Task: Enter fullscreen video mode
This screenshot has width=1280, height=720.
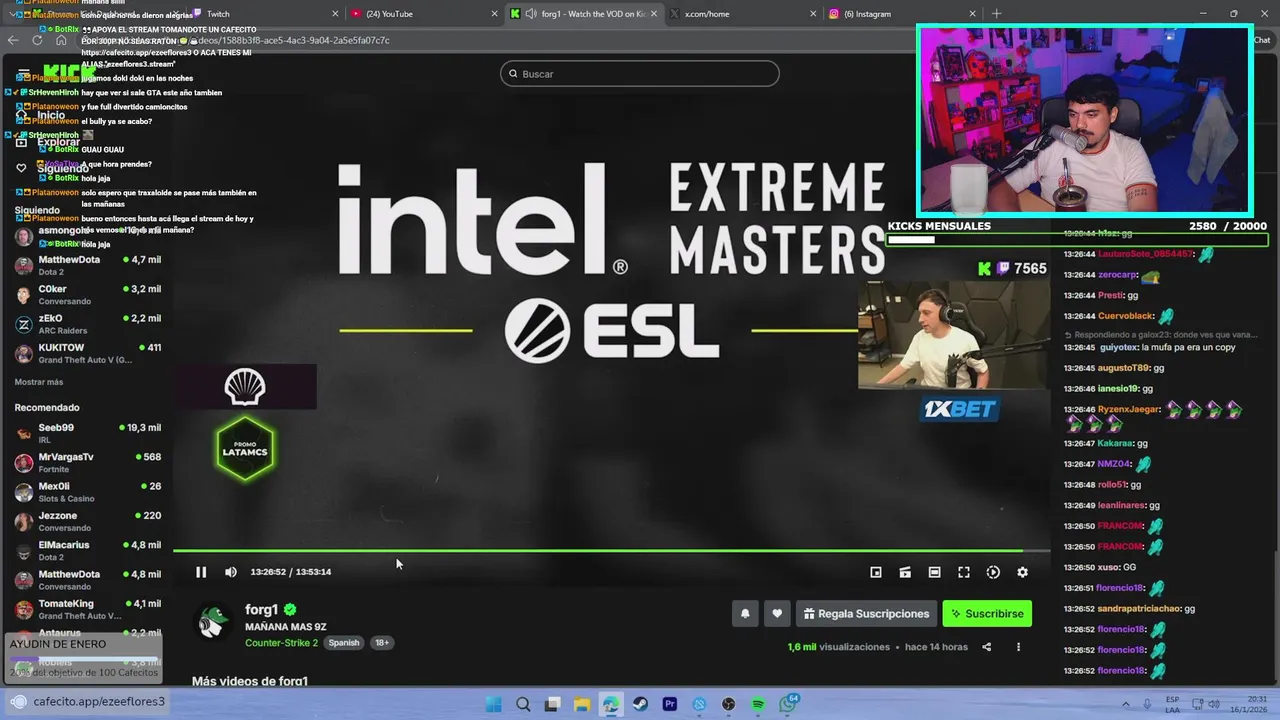Action: pos(964,572)
